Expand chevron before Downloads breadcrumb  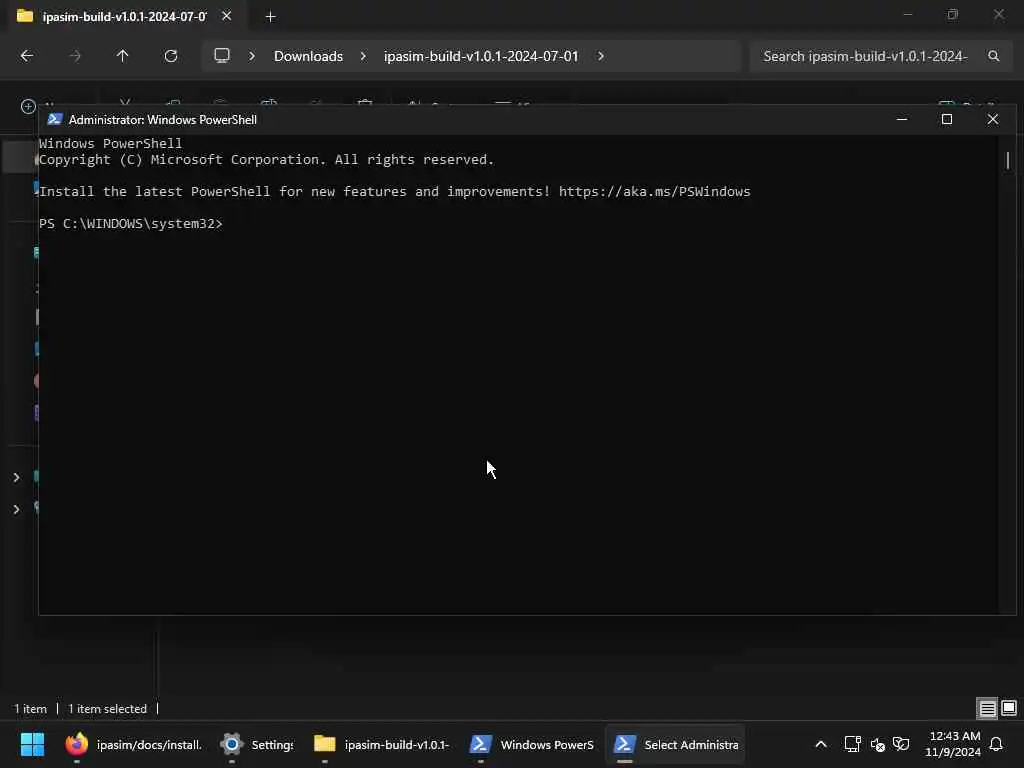click(x=252, y=56)
